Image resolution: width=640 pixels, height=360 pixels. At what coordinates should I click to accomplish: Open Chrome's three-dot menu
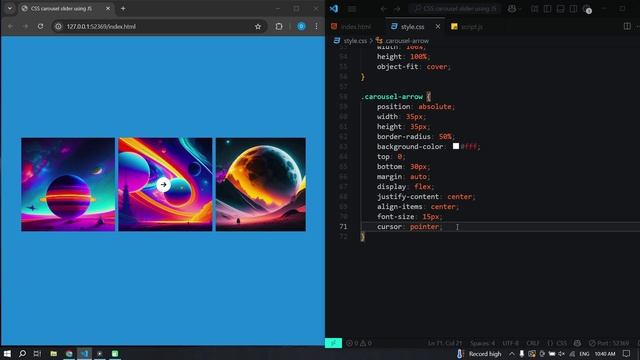(316, 26)
